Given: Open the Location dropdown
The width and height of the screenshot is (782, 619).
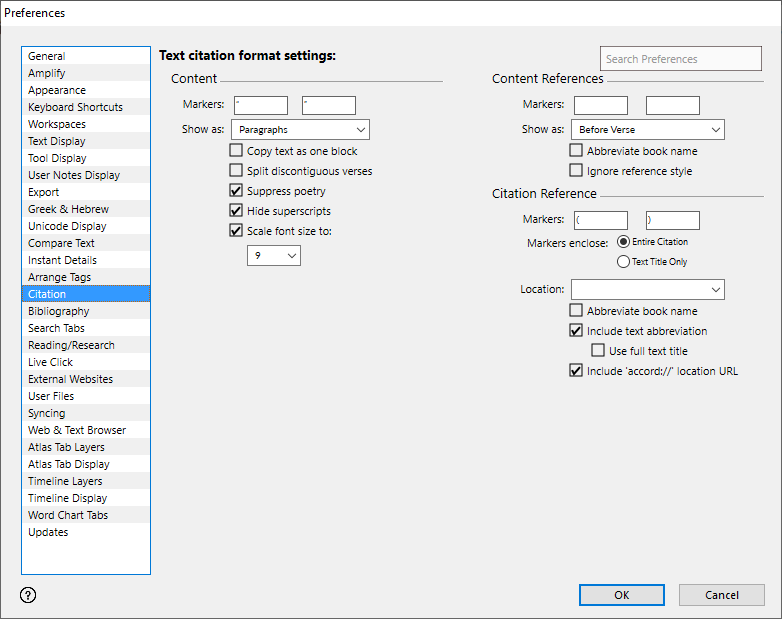Looking at the screenshot, I should 647,290.
